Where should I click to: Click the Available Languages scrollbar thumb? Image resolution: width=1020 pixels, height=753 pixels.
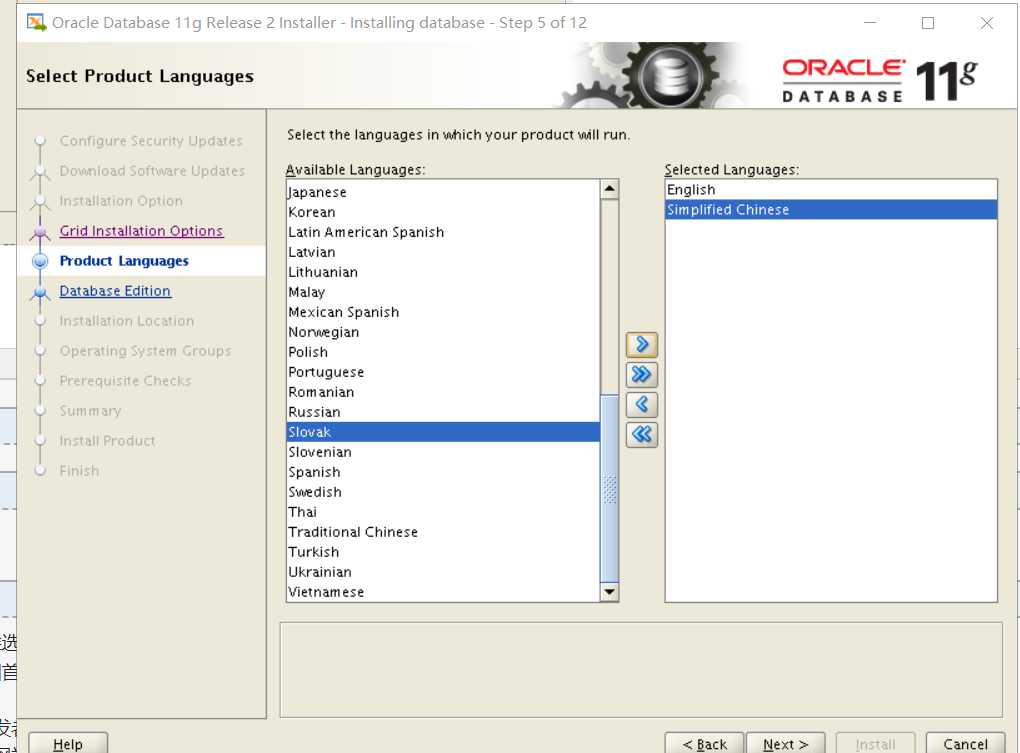tap(609, 488)
